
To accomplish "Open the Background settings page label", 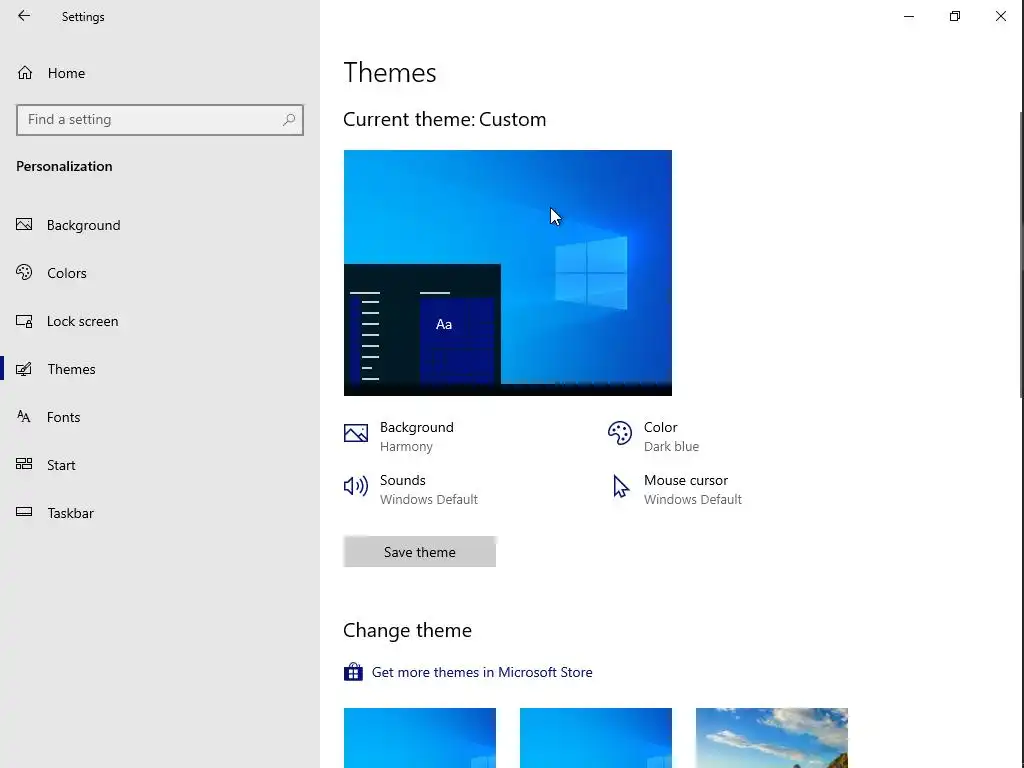I will pos(84,225).
